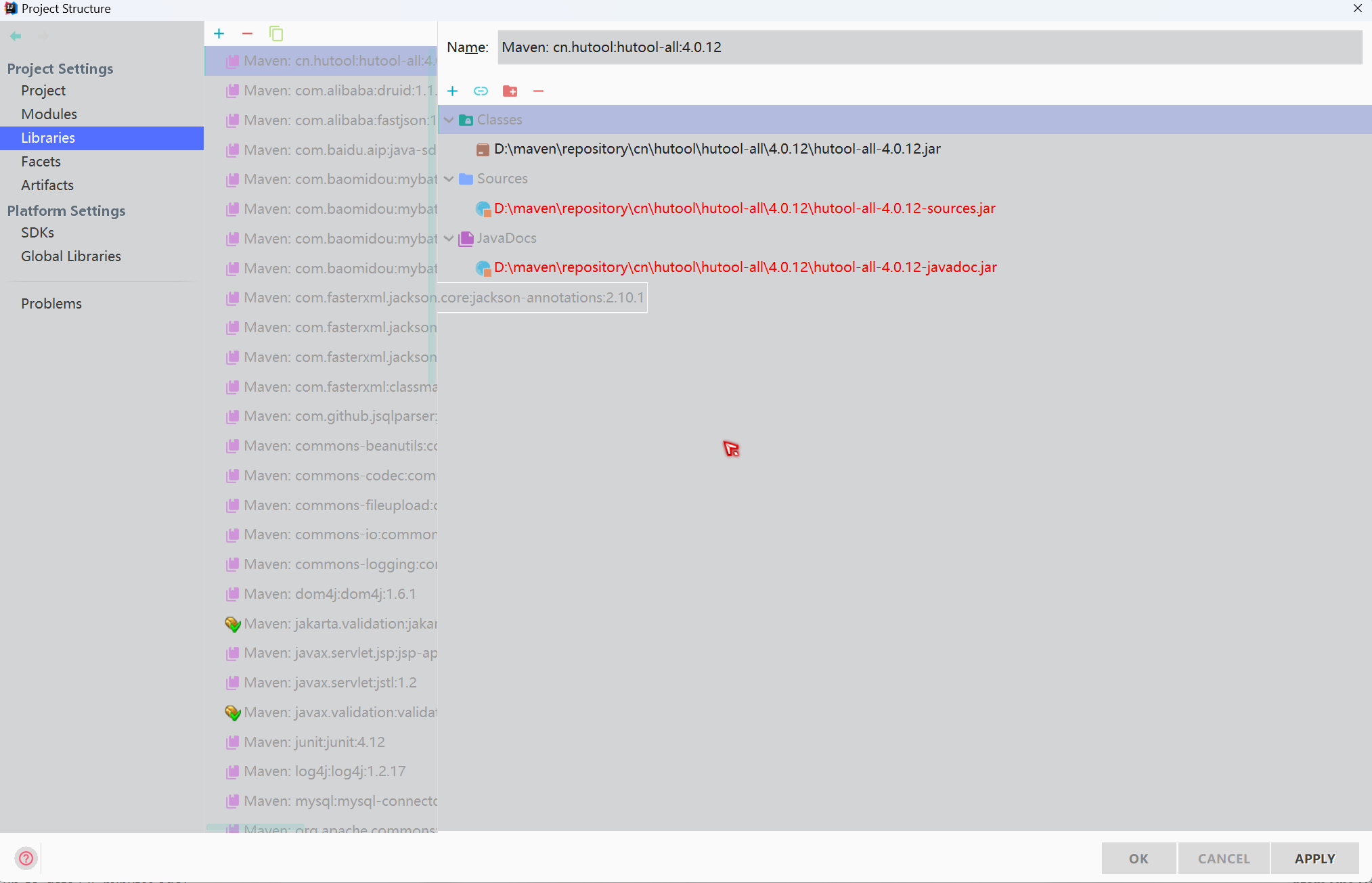Open help via question mark icon
Image resolution: width=1372 pixels, height=883 pixels.
[26, 858]
